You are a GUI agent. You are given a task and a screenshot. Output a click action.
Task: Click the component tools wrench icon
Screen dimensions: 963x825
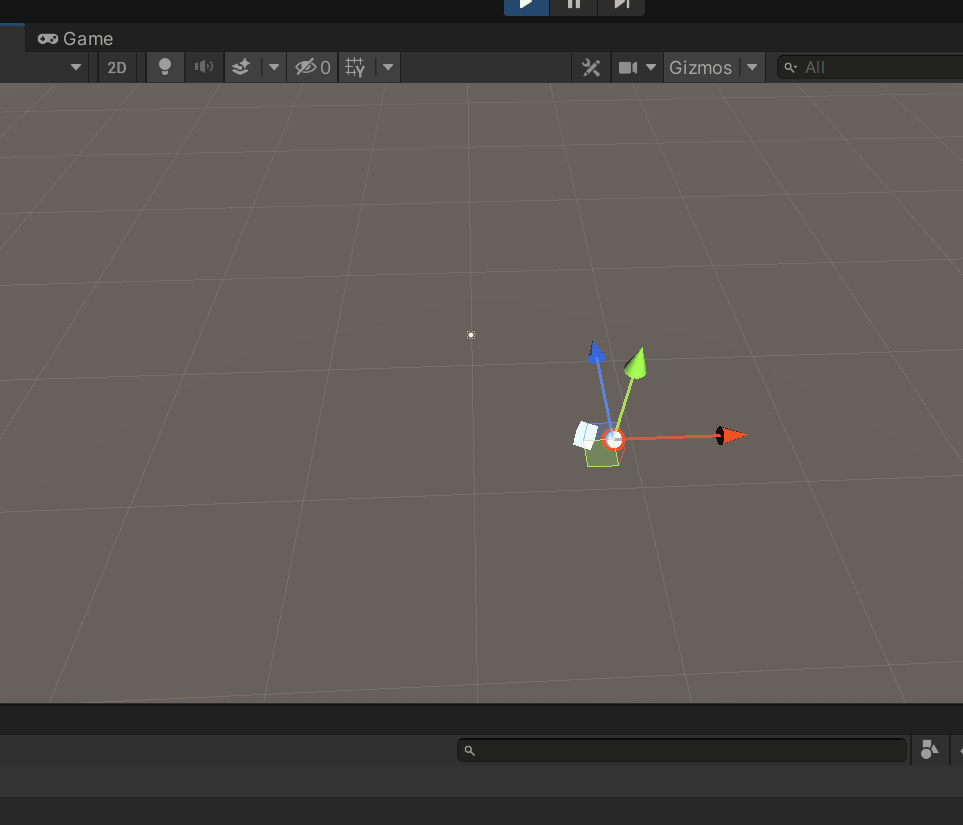coord(590,67)
